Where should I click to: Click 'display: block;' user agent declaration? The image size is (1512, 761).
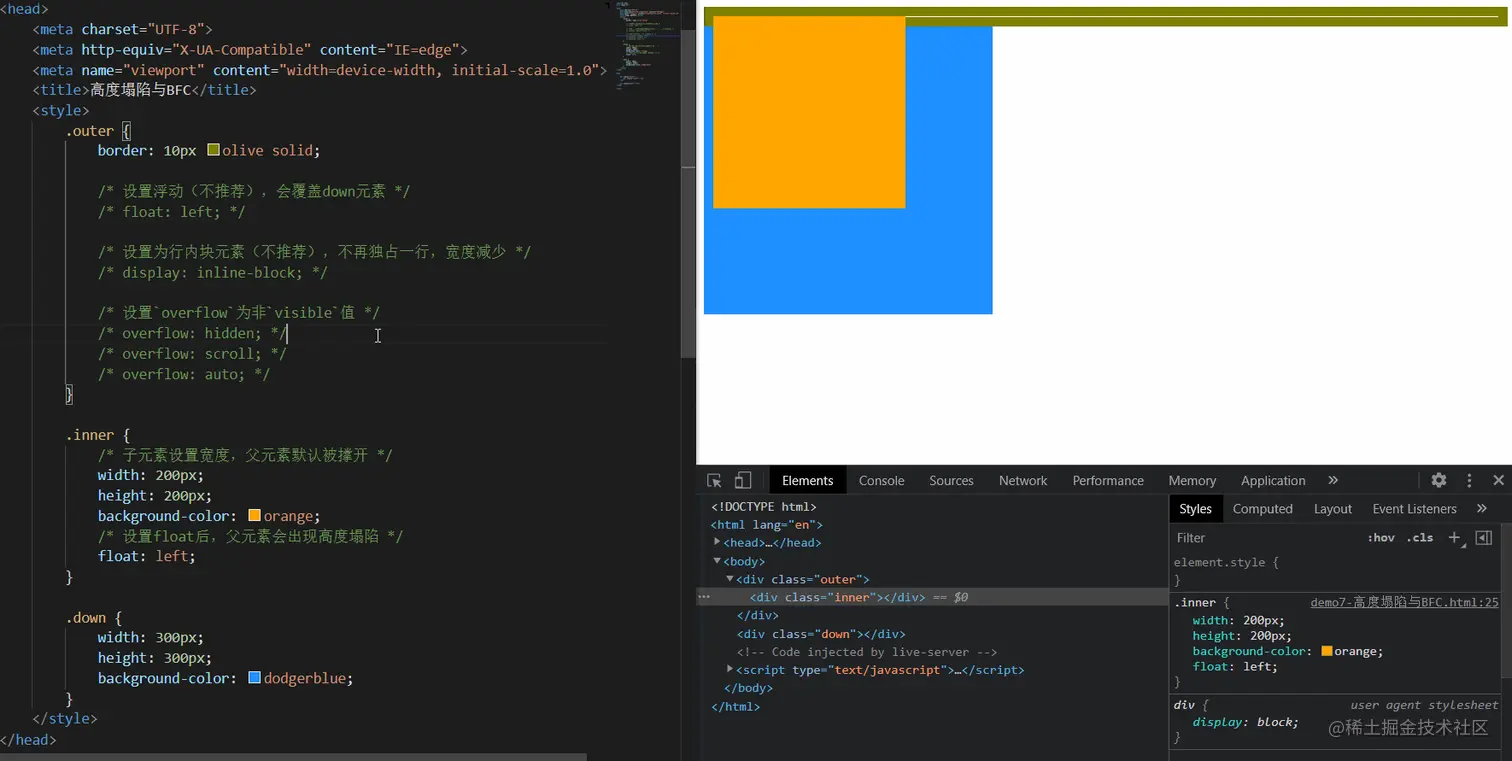click(1245, 721)
